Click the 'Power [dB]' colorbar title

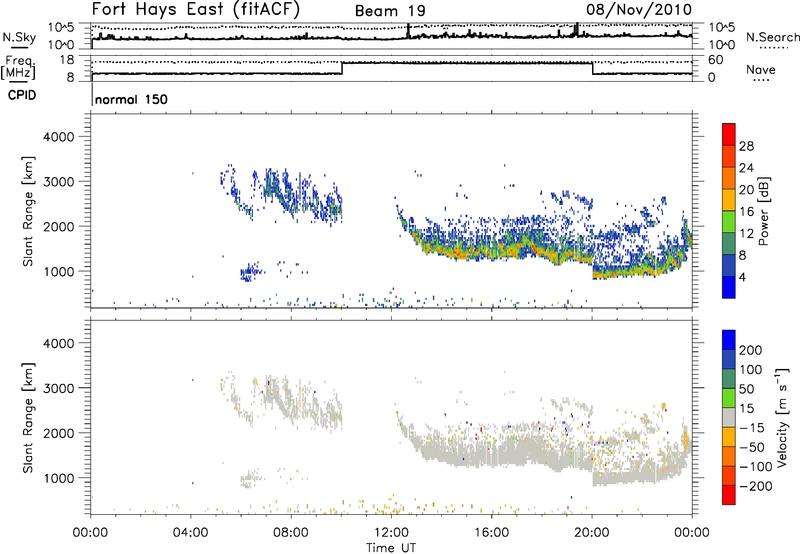pos(764,211)
